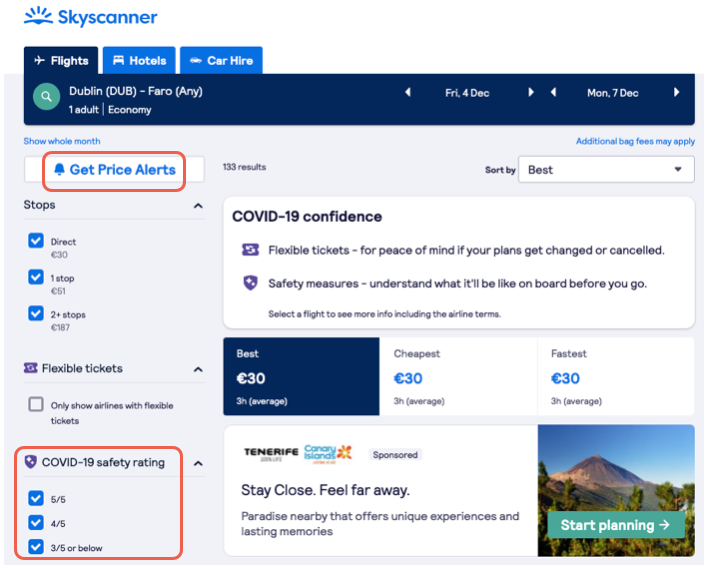Uncheck the Direct stops filter
Viewport: 704px width, 573px height.
pos(36,241)
